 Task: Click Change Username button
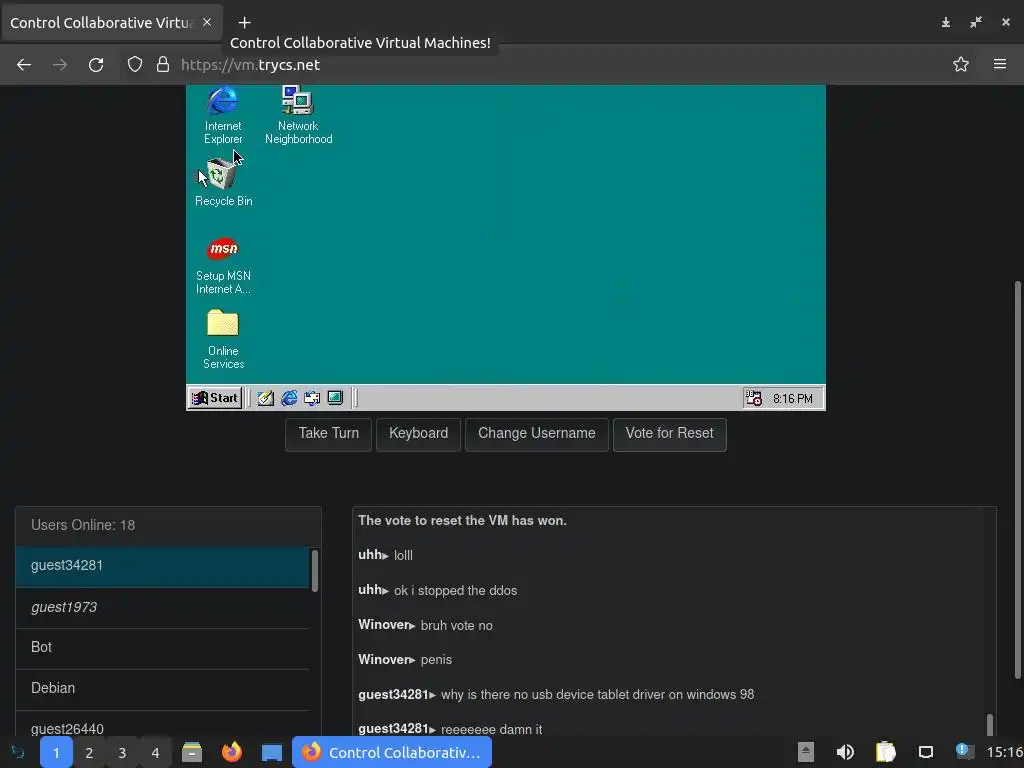point(536,434)
